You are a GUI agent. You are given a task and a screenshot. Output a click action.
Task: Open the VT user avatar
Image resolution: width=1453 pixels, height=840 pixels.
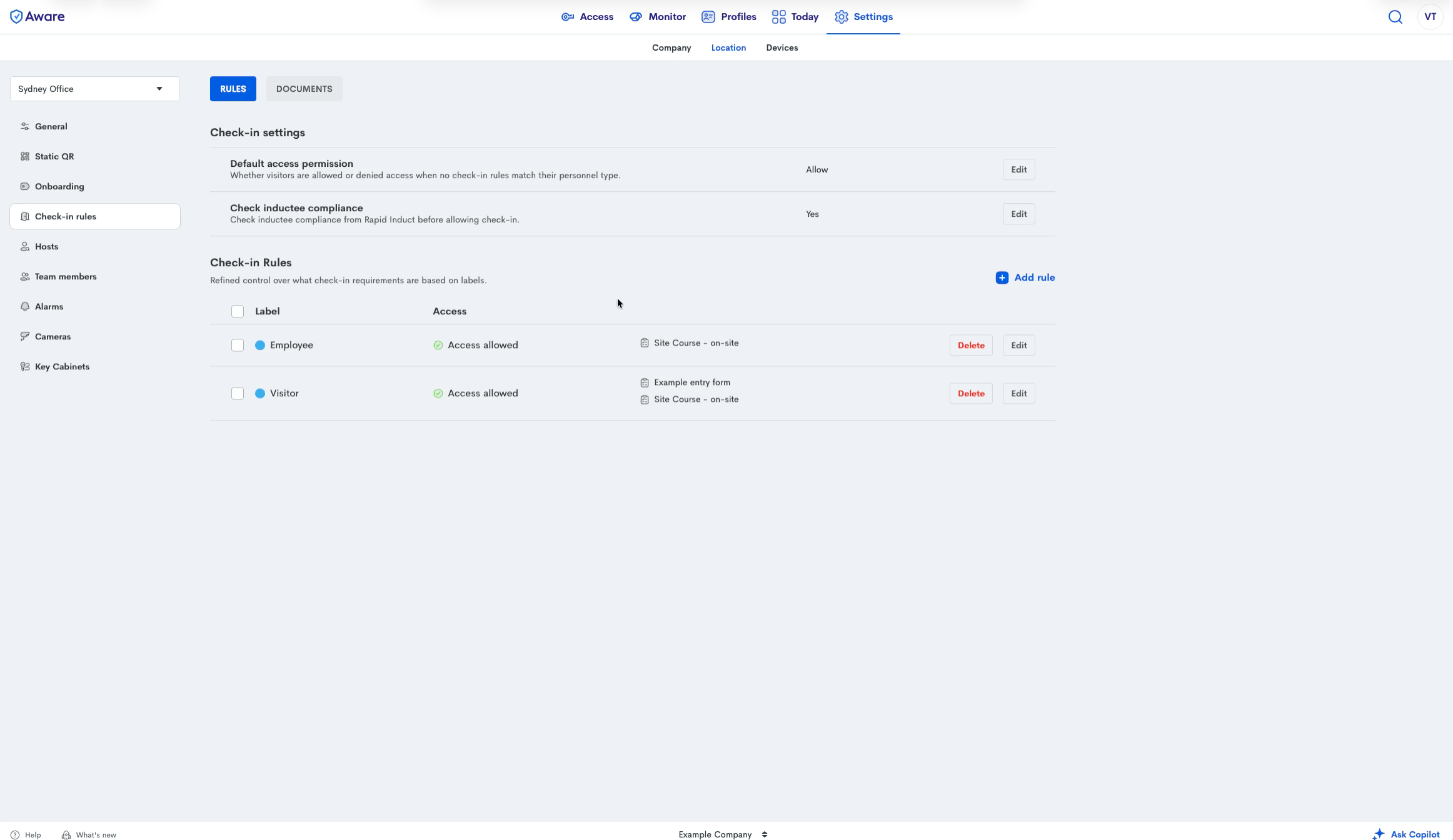click(1430, 17)
